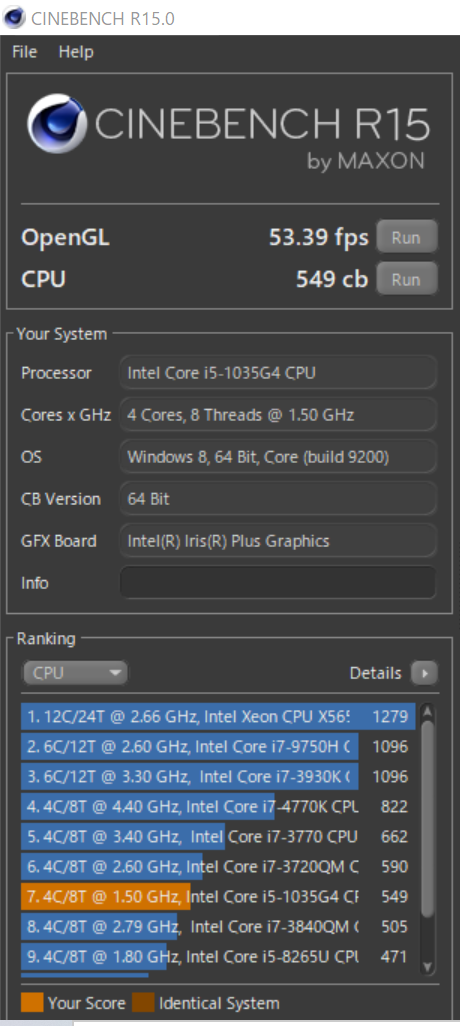Screen dimensions: 460x1026
Task: Click the GFX Board Iris Plus field
Action: [278, 540]
